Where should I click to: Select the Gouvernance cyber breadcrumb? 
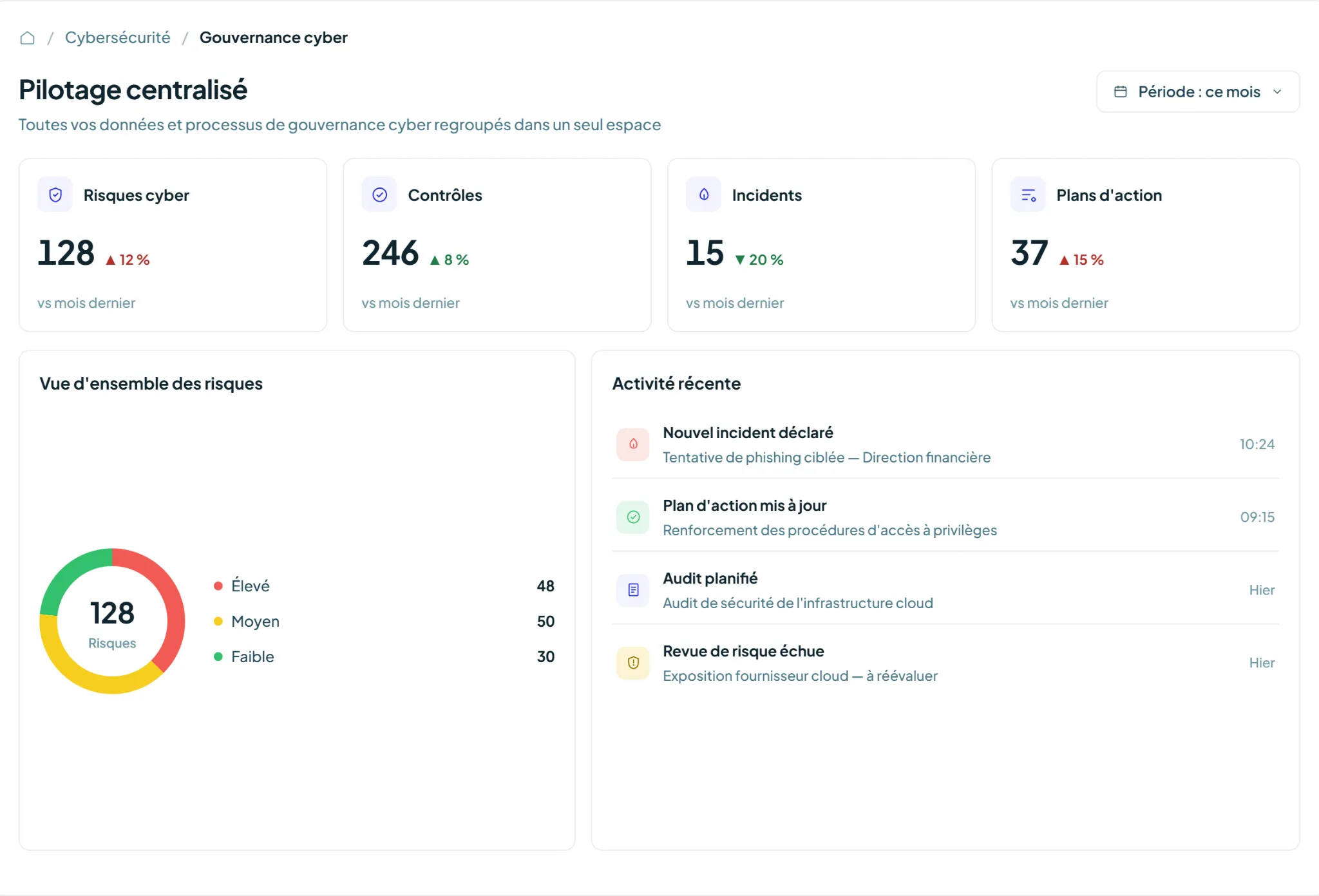(x=274, y=38)
